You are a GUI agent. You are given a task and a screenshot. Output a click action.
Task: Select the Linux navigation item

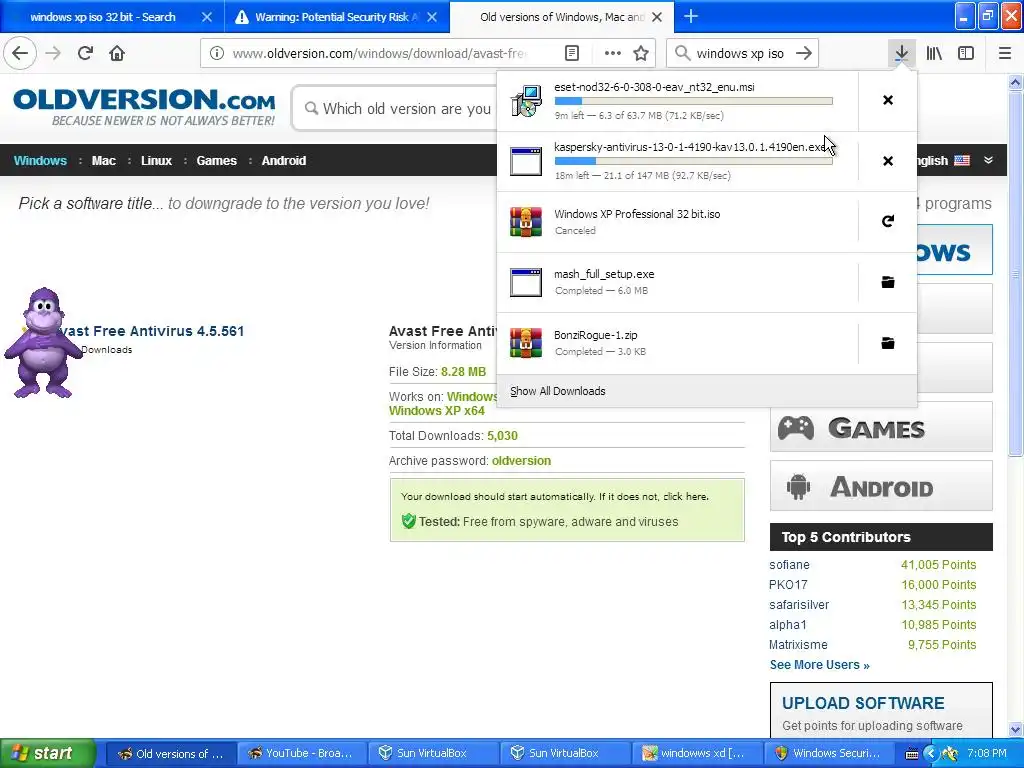156,161
